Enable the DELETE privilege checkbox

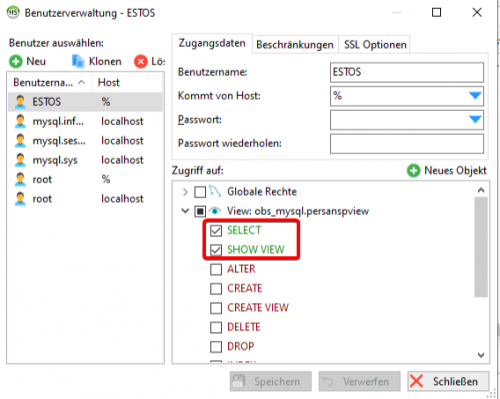point(216,327)
